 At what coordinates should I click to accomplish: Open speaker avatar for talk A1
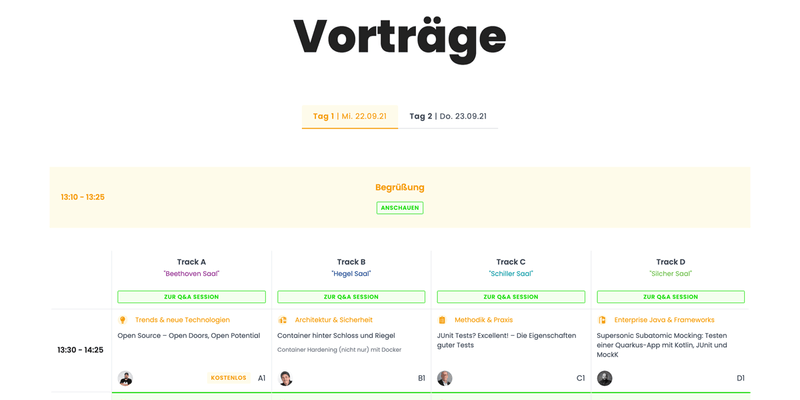126,378
